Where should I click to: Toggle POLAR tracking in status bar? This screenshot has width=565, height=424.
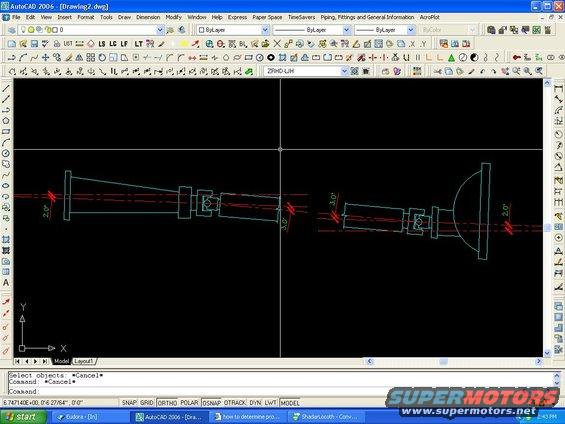point(189,402)
